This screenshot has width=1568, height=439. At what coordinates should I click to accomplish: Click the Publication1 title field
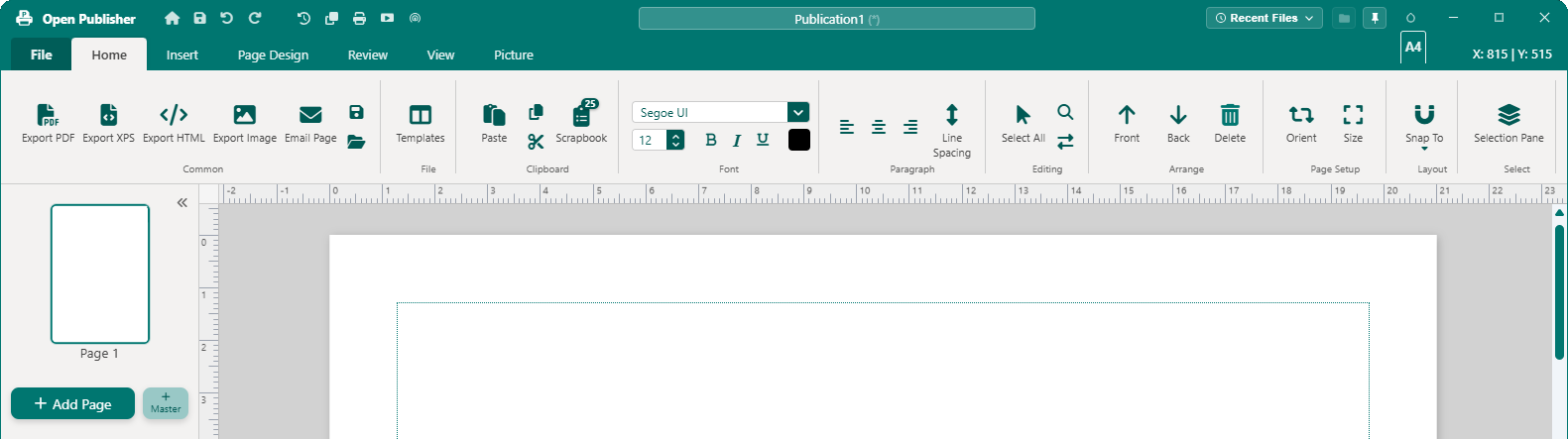click(837, 18)
